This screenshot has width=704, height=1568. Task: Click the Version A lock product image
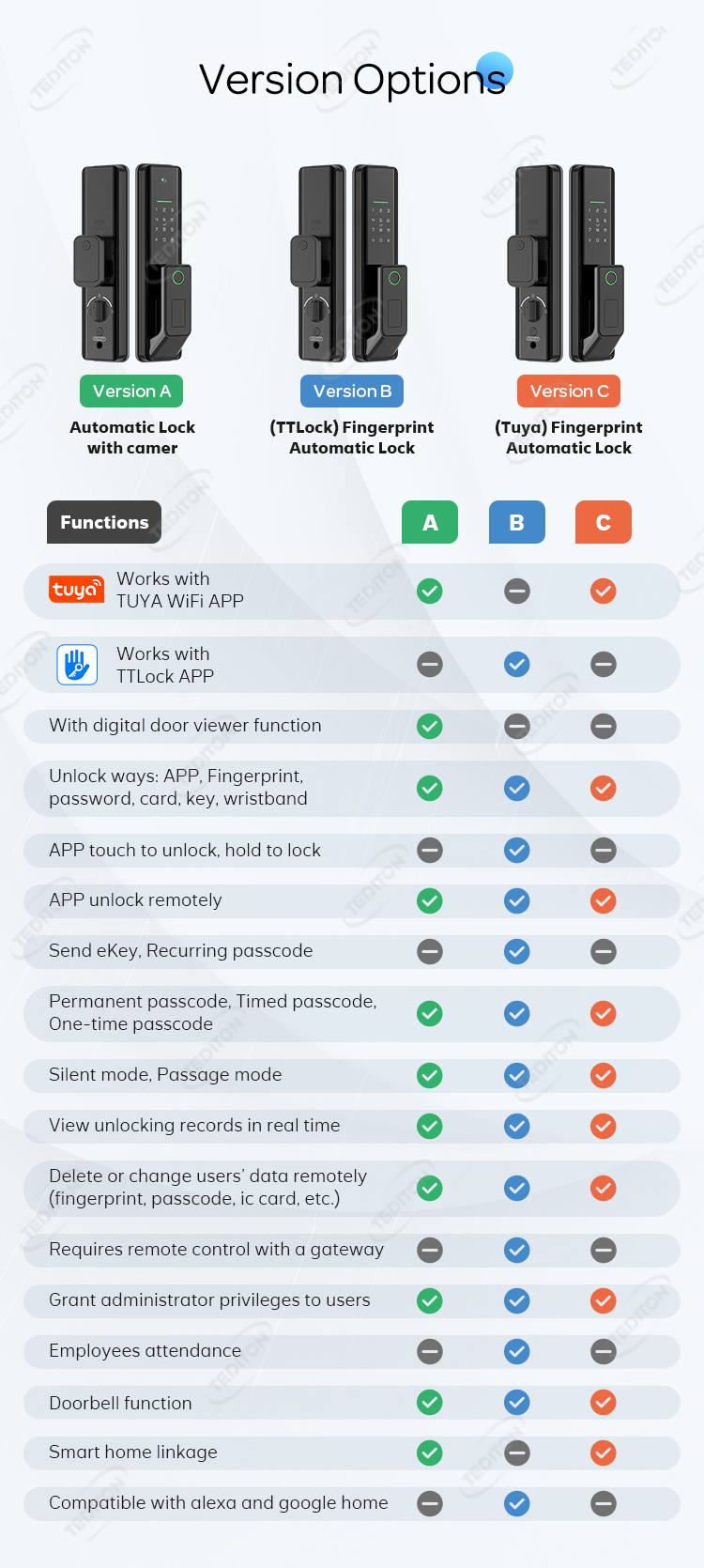click(132, 263)
